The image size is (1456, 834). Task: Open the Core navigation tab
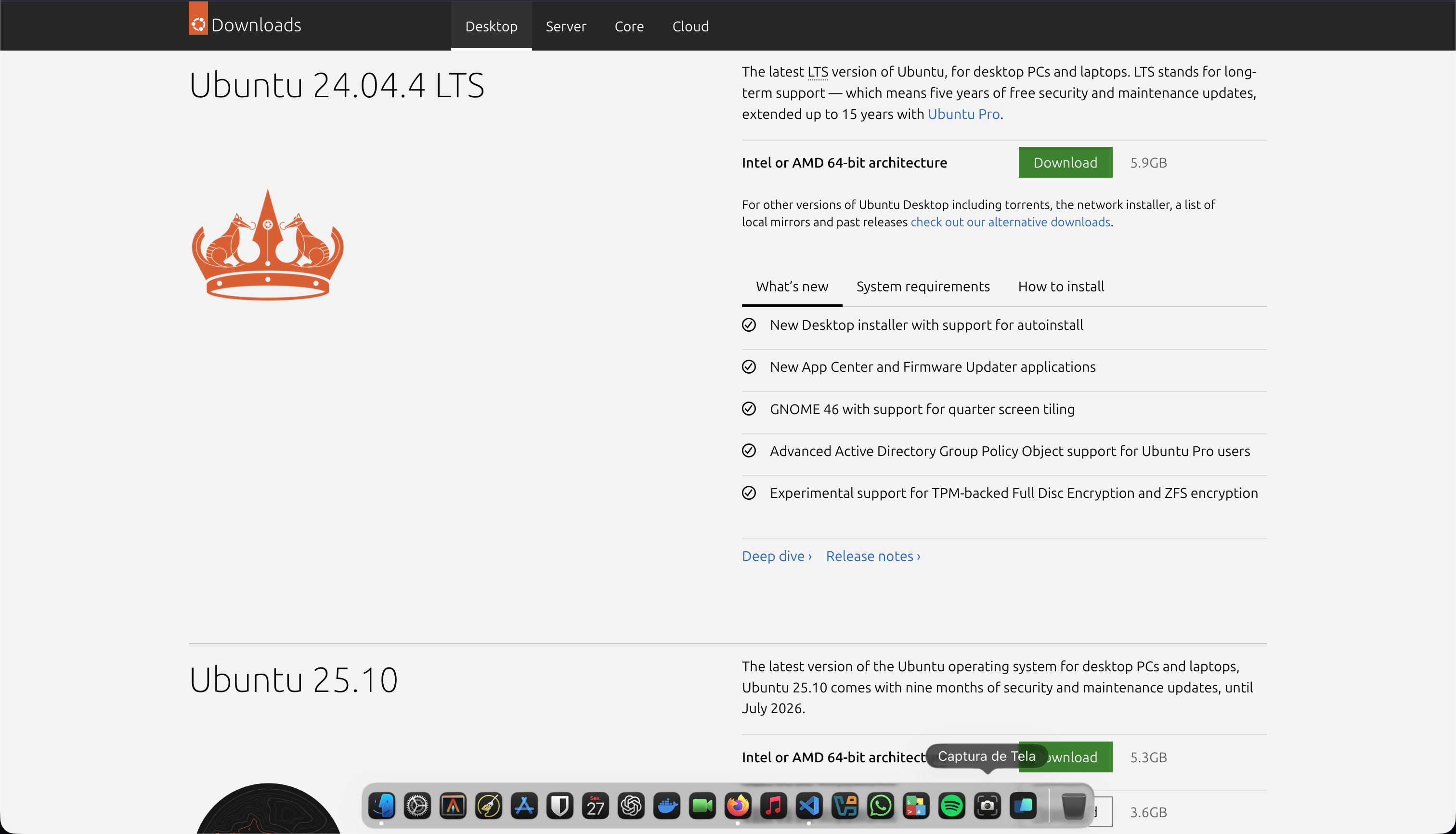click(x=629, y=26)
